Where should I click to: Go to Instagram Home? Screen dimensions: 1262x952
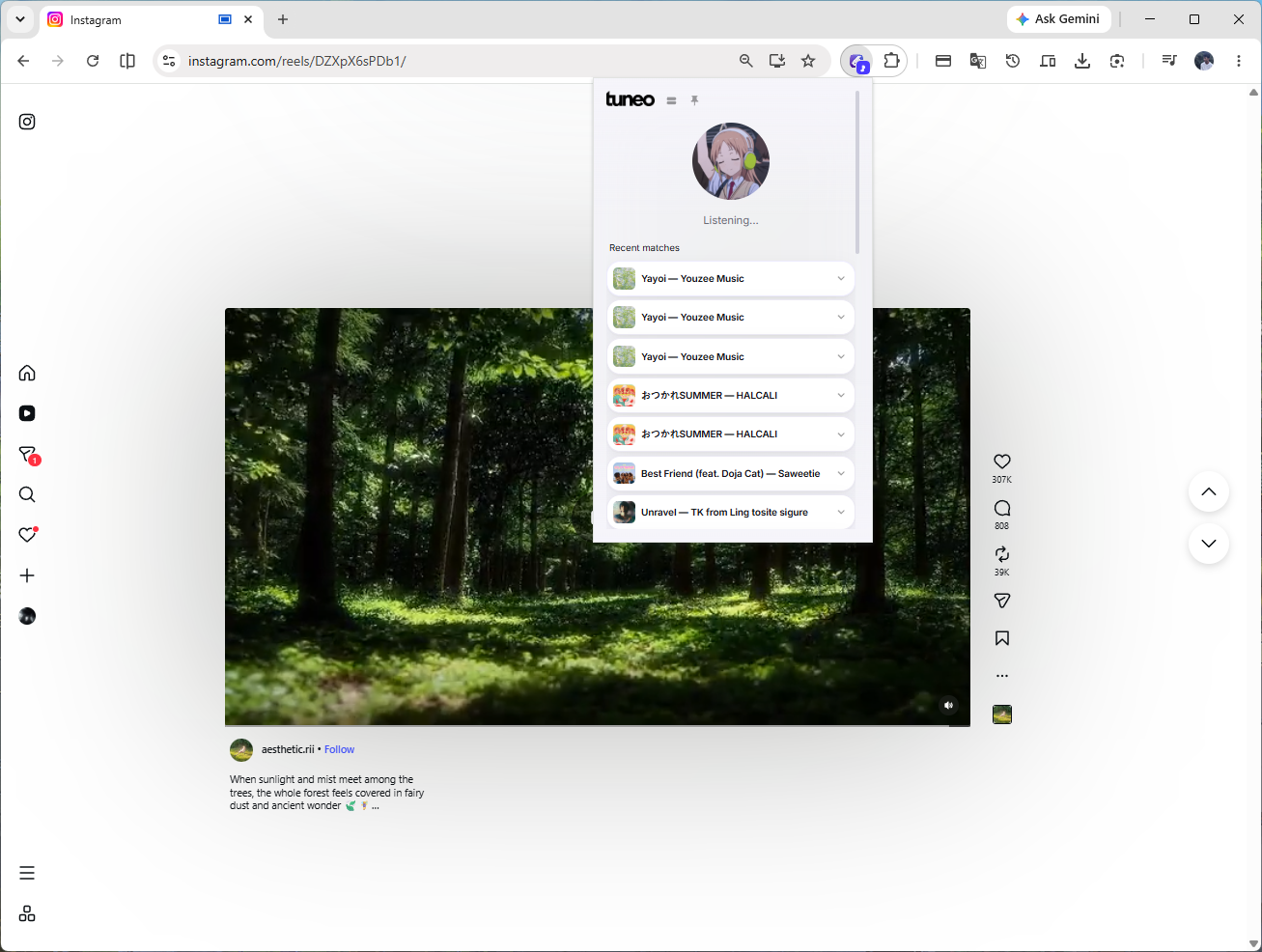tap(27, 373)
